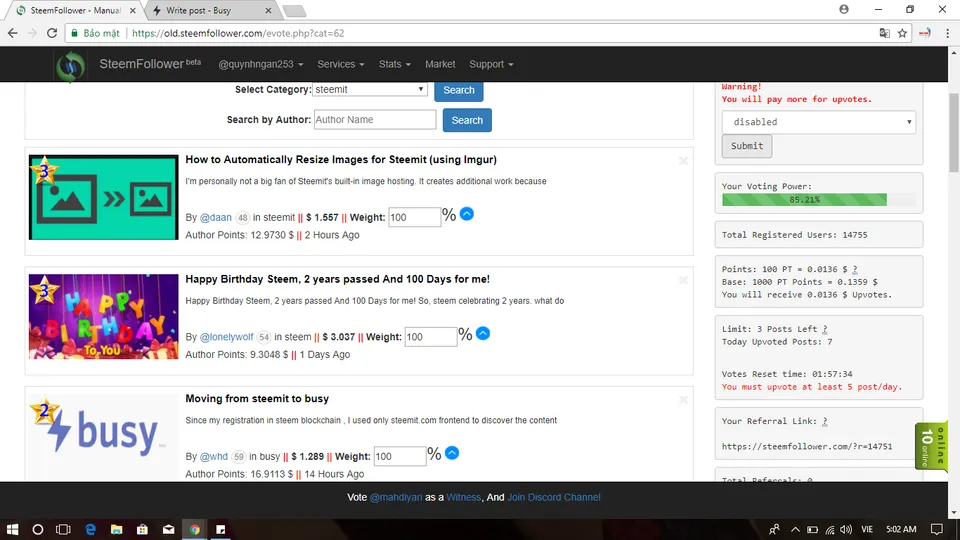
Task: Click the browser address bar URL
Action: [238, 33]
